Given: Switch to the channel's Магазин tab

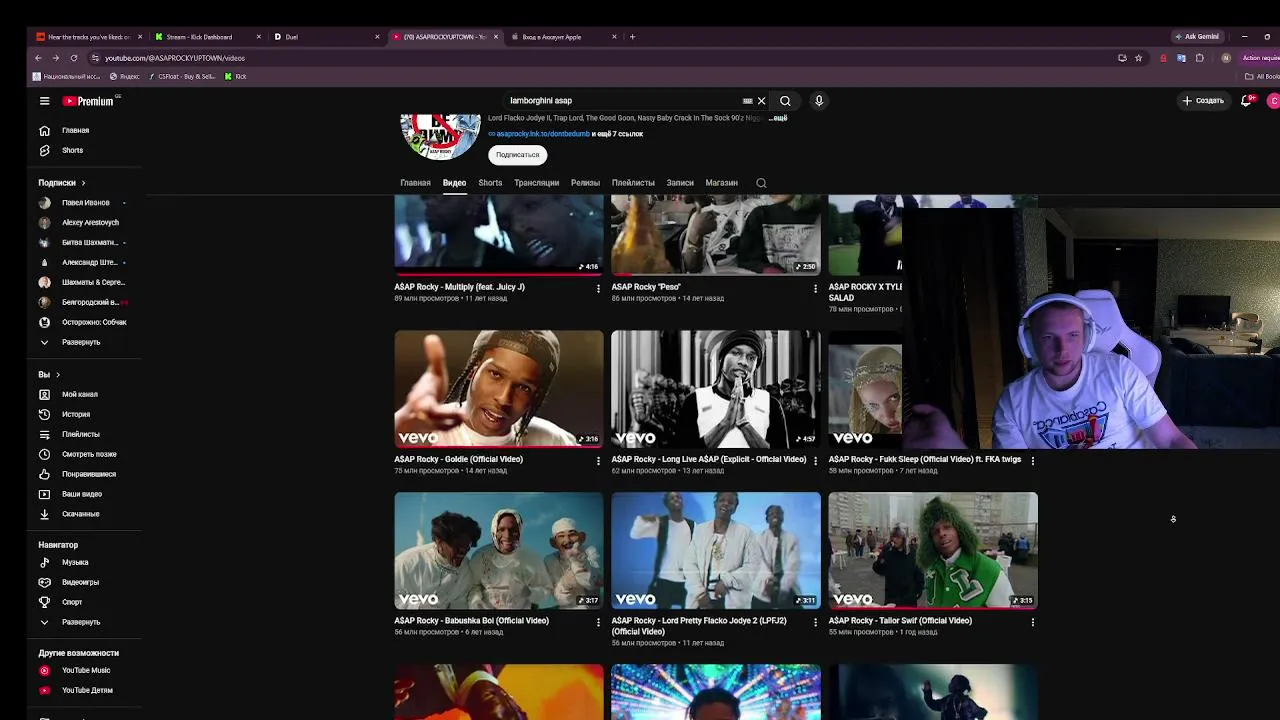Looking at the screenshot, I should [x=721, y=183].
